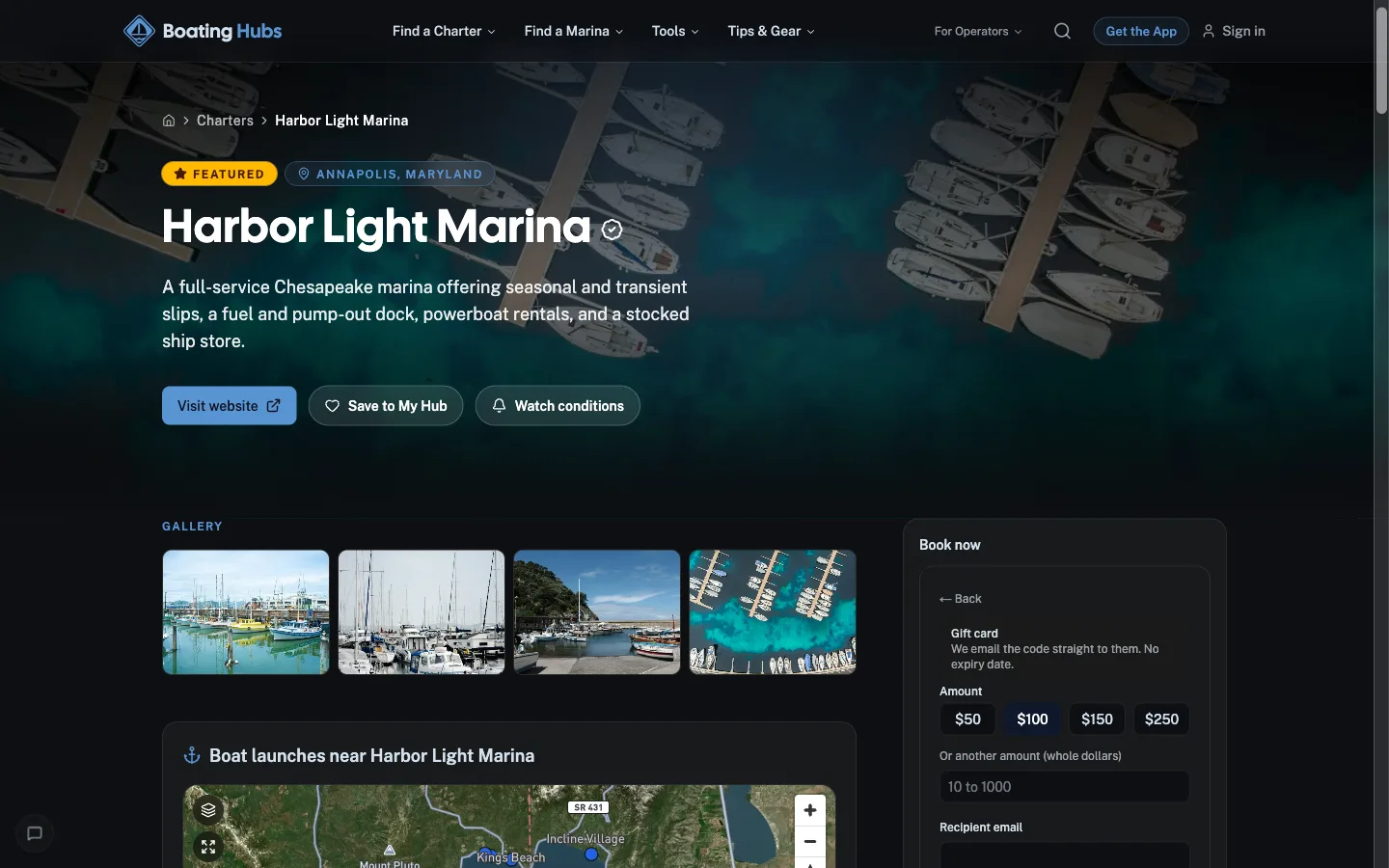Click the Featured badge
Viewport: 1389px width, 868px height.
tap(219, 174)
